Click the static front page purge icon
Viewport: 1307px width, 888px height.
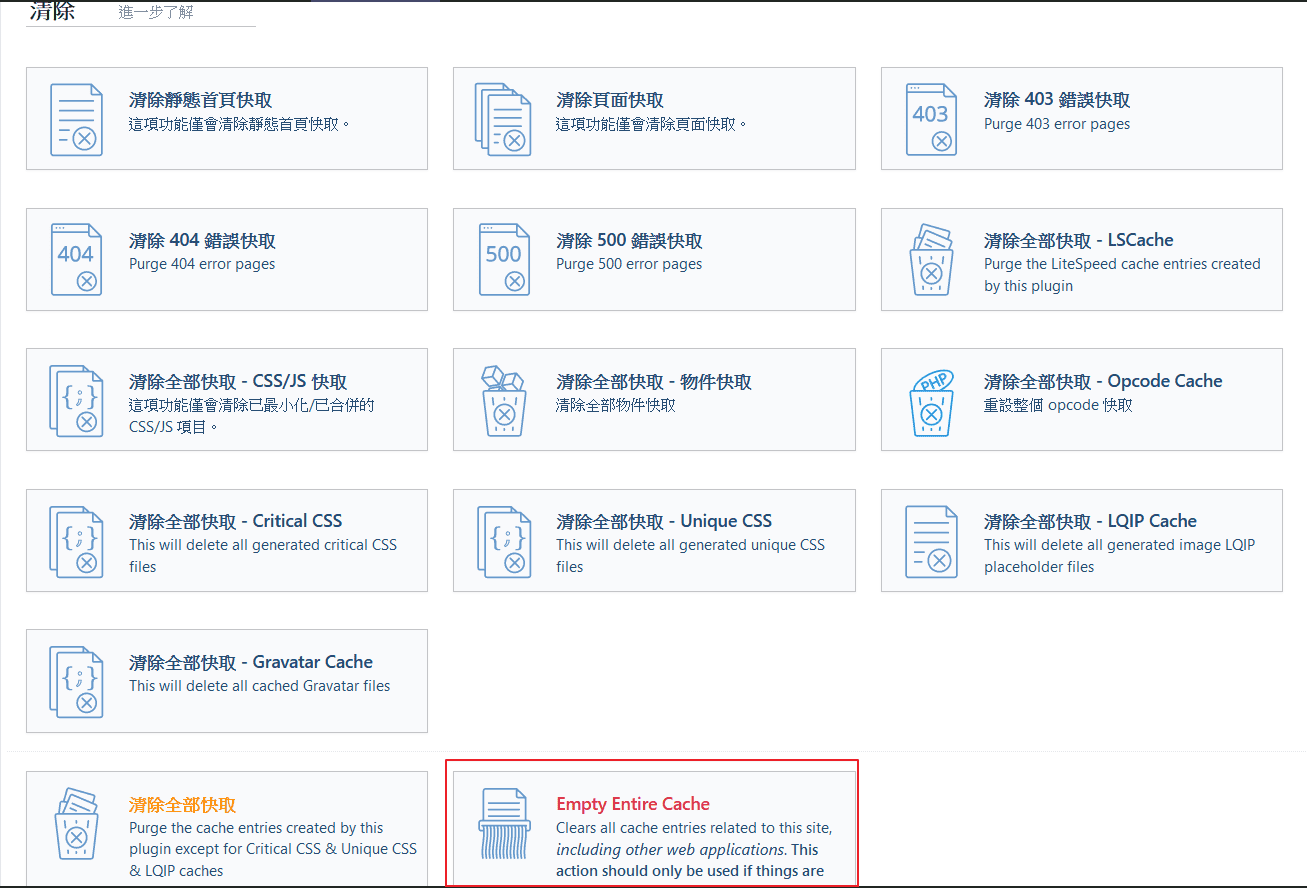click(76, 119)
